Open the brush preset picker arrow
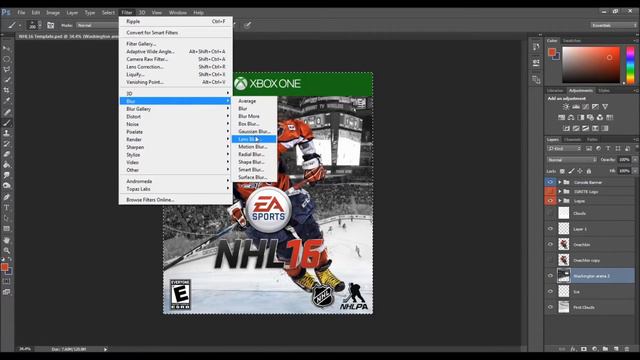The height and width of the screenshot is (360, 640). [x=40, y=25]
